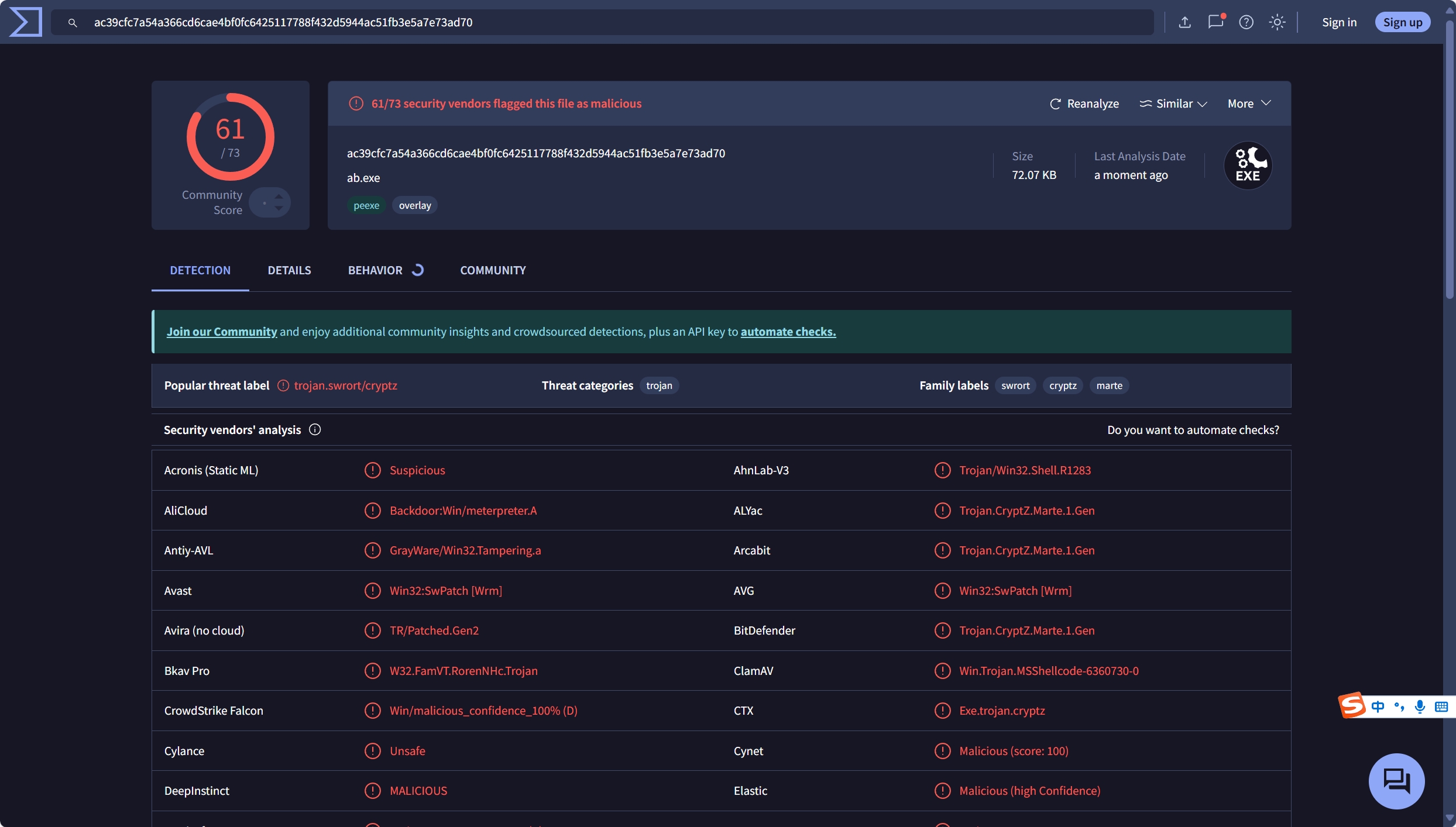Open the notifications chat icon
1456x827 pixels.
(1215, 22)
